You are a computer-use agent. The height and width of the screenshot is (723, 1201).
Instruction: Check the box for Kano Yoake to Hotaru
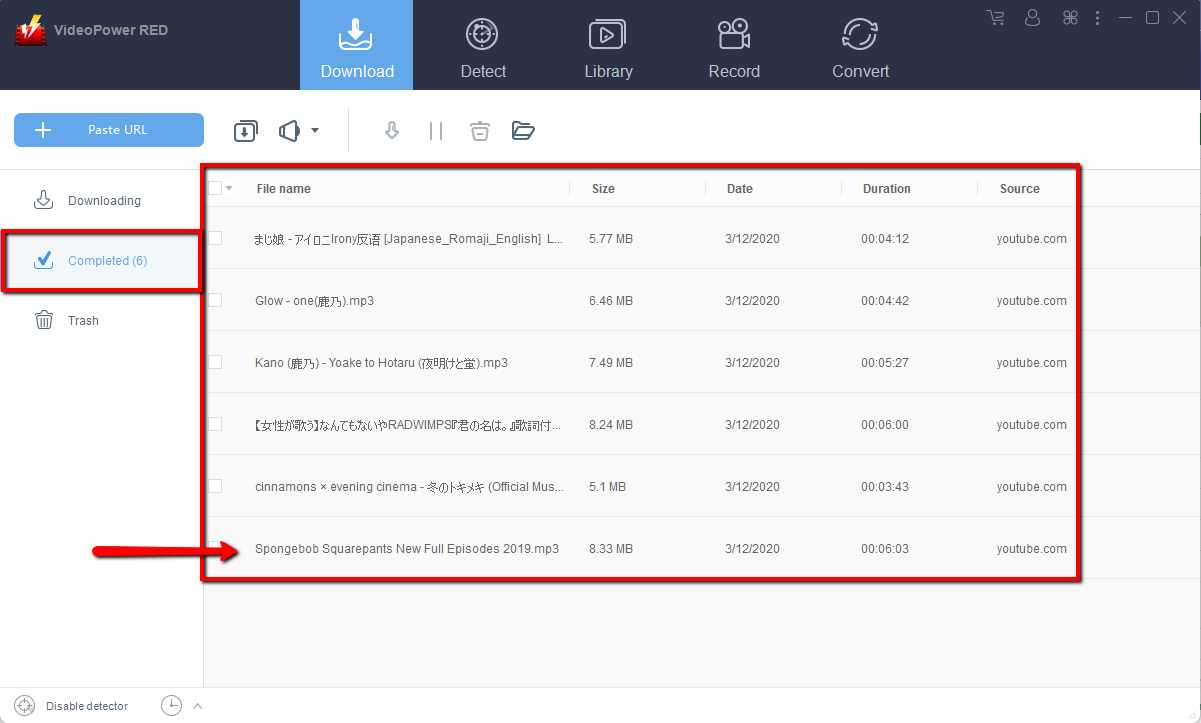215,362
